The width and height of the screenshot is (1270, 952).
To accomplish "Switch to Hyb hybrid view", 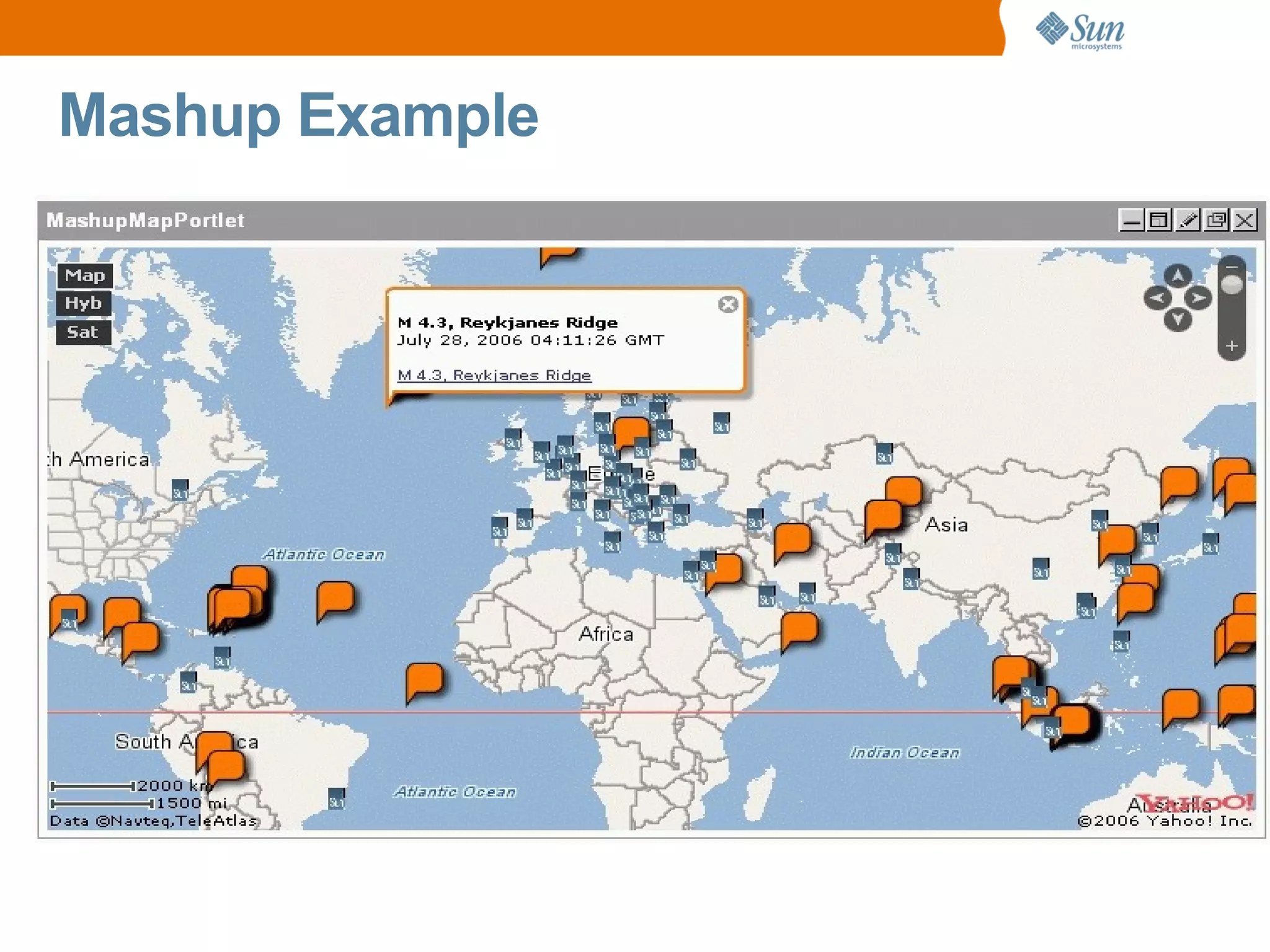I will tap(84, 303).
